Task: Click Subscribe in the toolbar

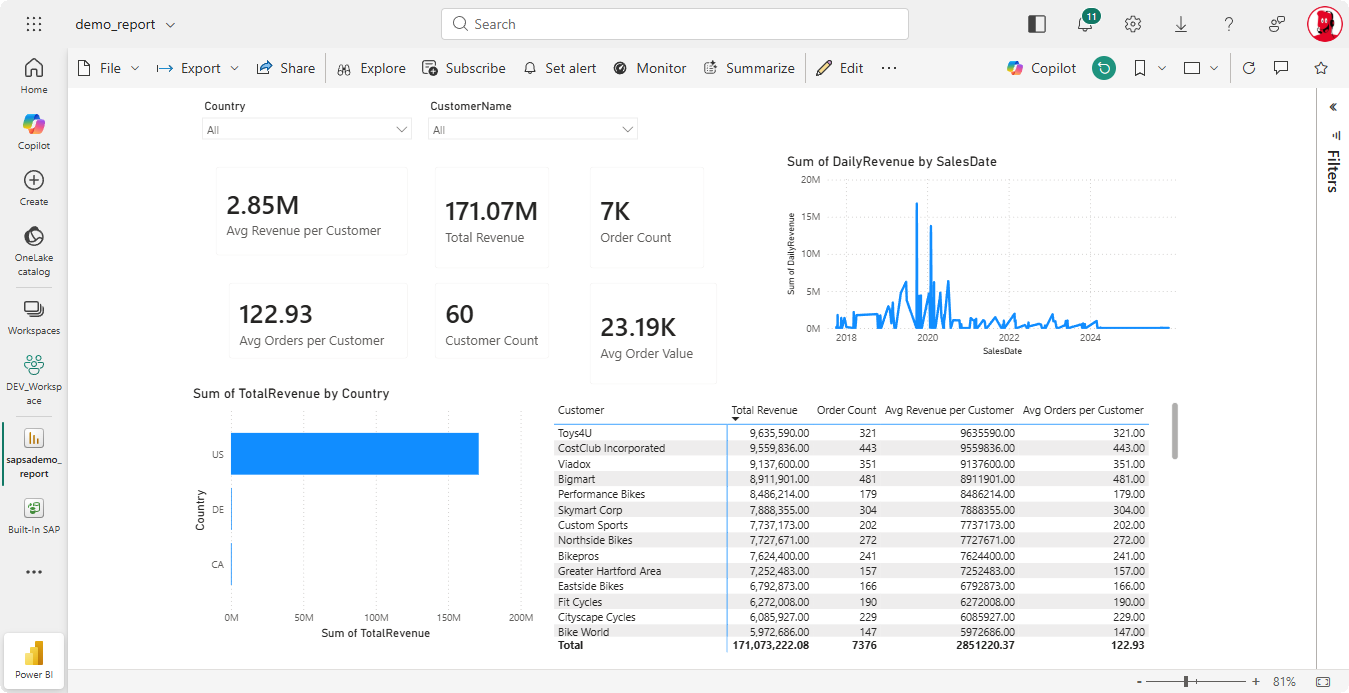Action: pyautogui.click(x=464, y=68)
